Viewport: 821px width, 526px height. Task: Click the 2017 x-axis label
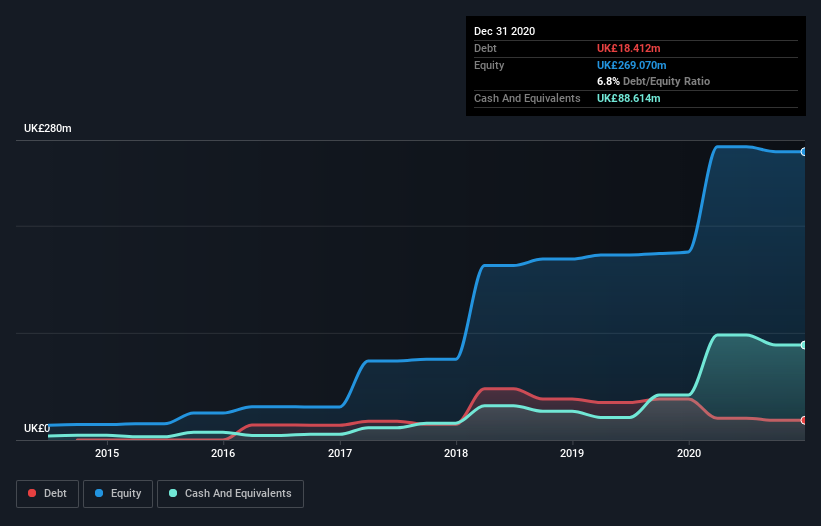[340, 453]
